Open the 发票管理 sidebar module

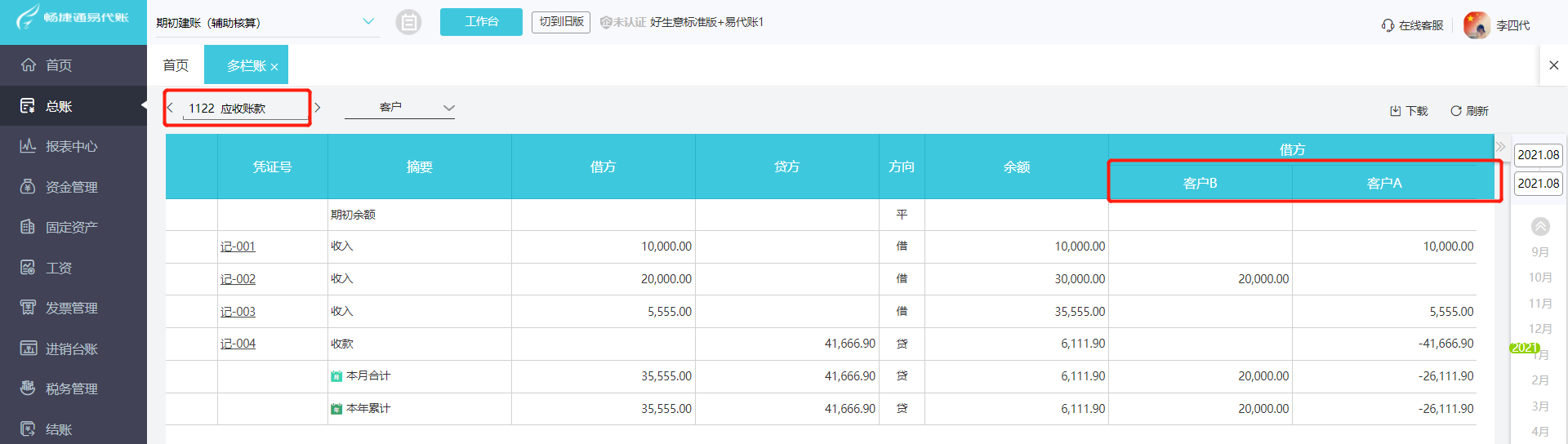(71, 308)
